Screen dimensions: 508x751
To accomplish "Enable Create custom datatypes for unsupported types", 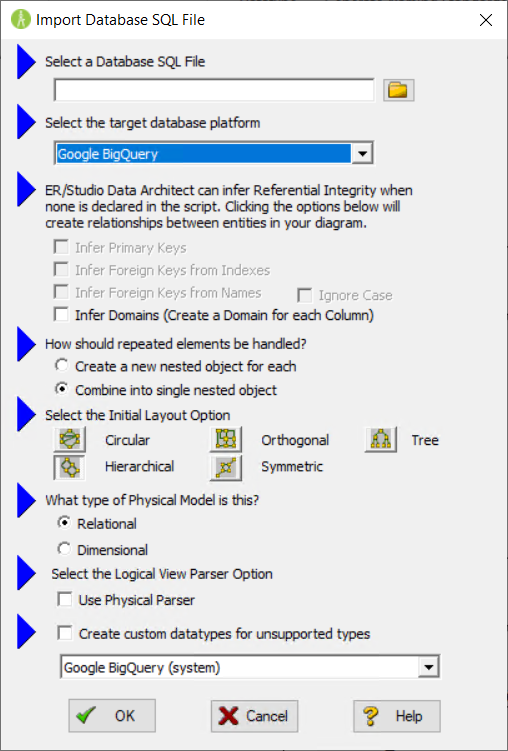I will point(65,633).
